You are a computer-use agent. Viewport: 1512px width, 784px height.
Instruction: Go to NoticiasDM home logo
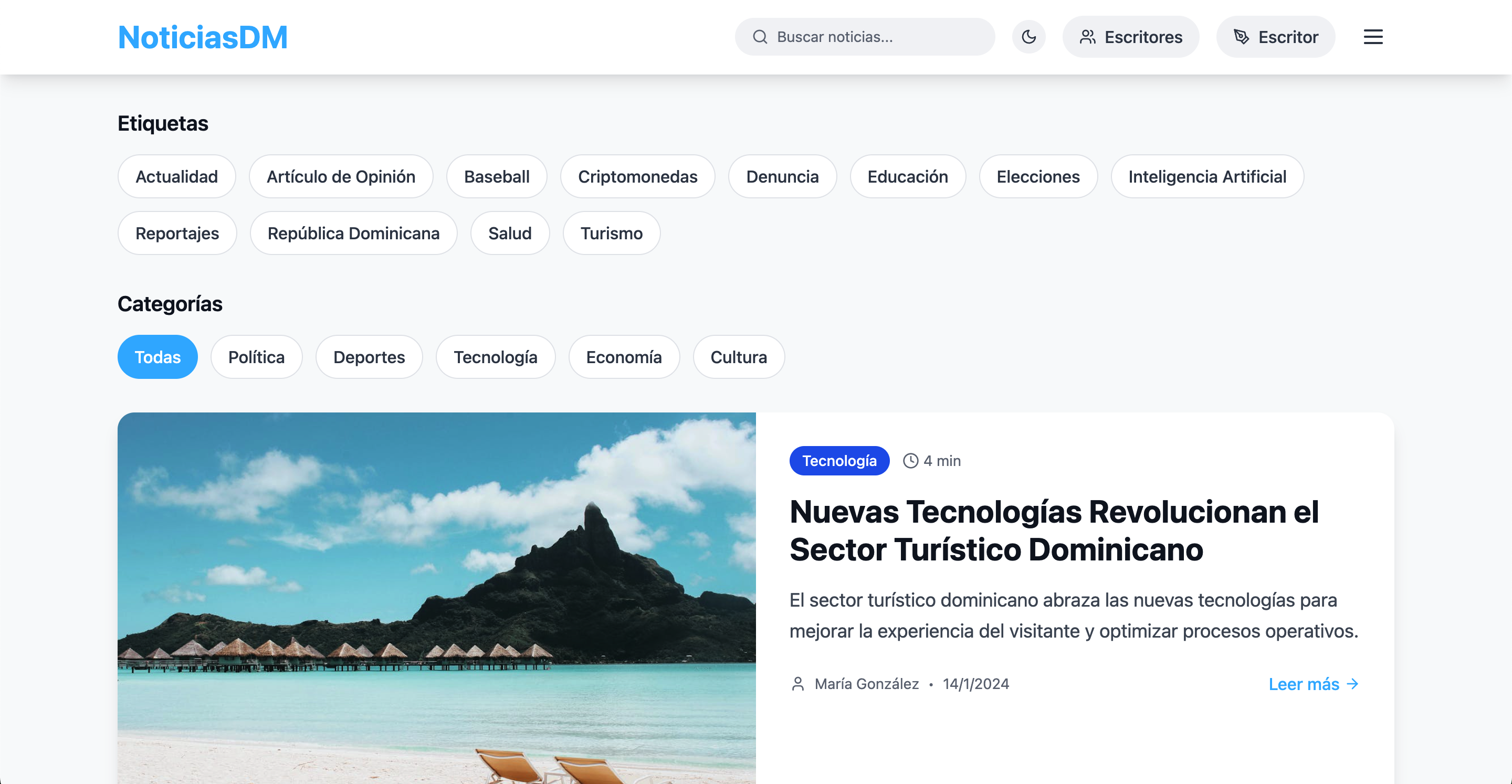203,37
